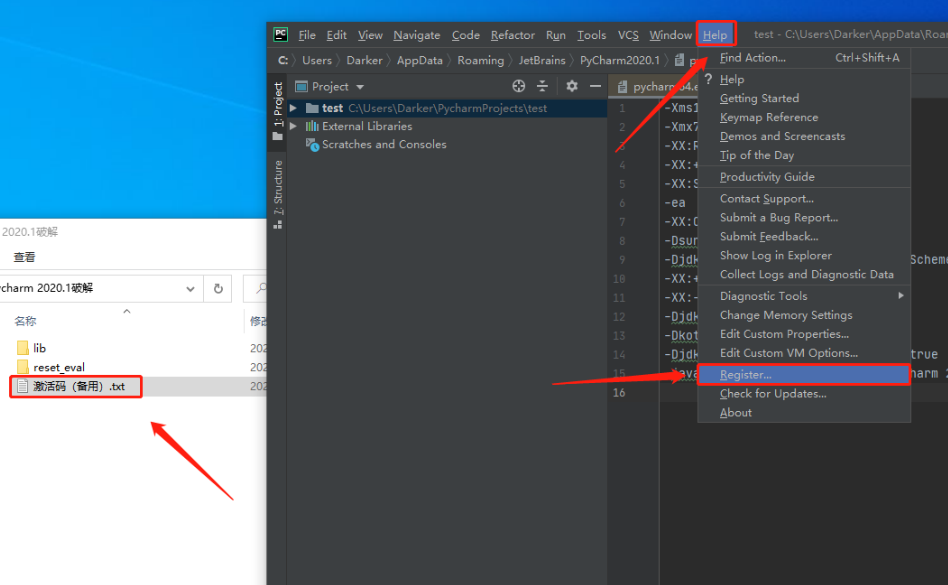The height and width of the screenshot is (585, 948).
Task: Open Diagnostic Tools submenu arrow
Action: (x=901, y=296)
